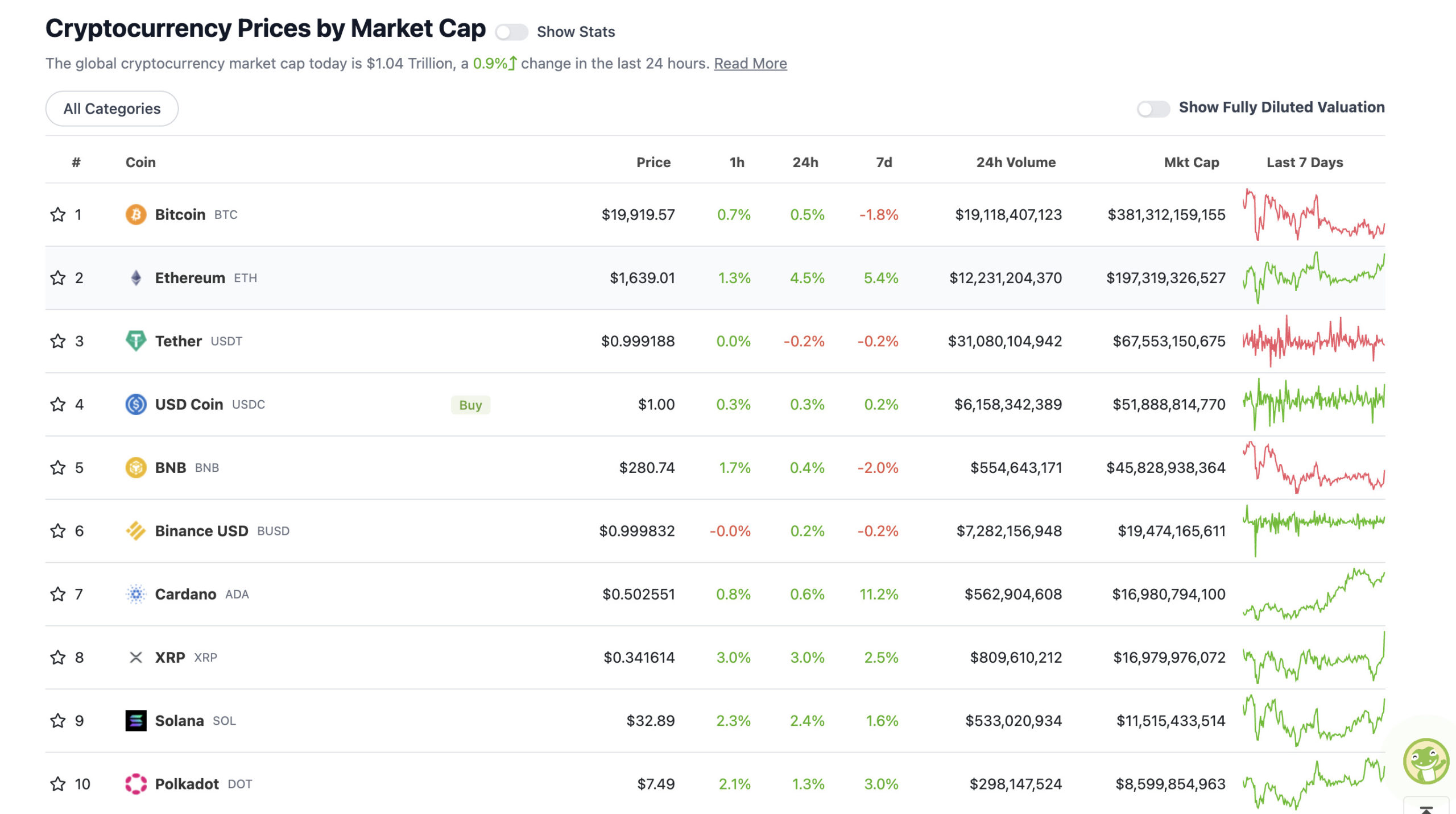This screenshot has height=814, width=1456.
Task: Click Tether 24h volume $31,080,104,942
Action: coord(1005,341)
